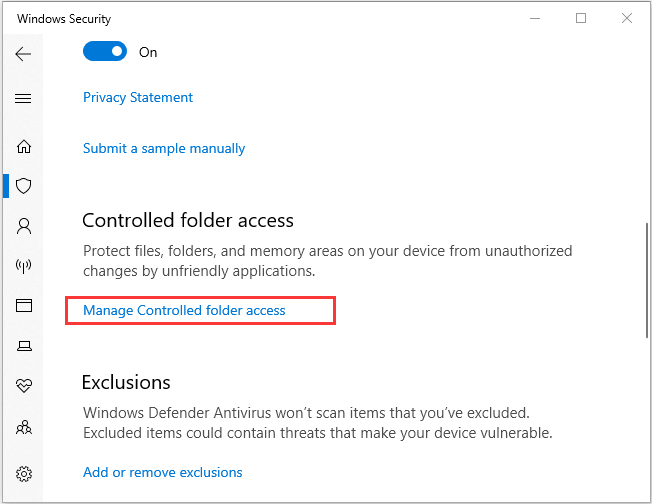Maximize the Windows Security window
652x504 pixels.
click(x=581, y=18)
